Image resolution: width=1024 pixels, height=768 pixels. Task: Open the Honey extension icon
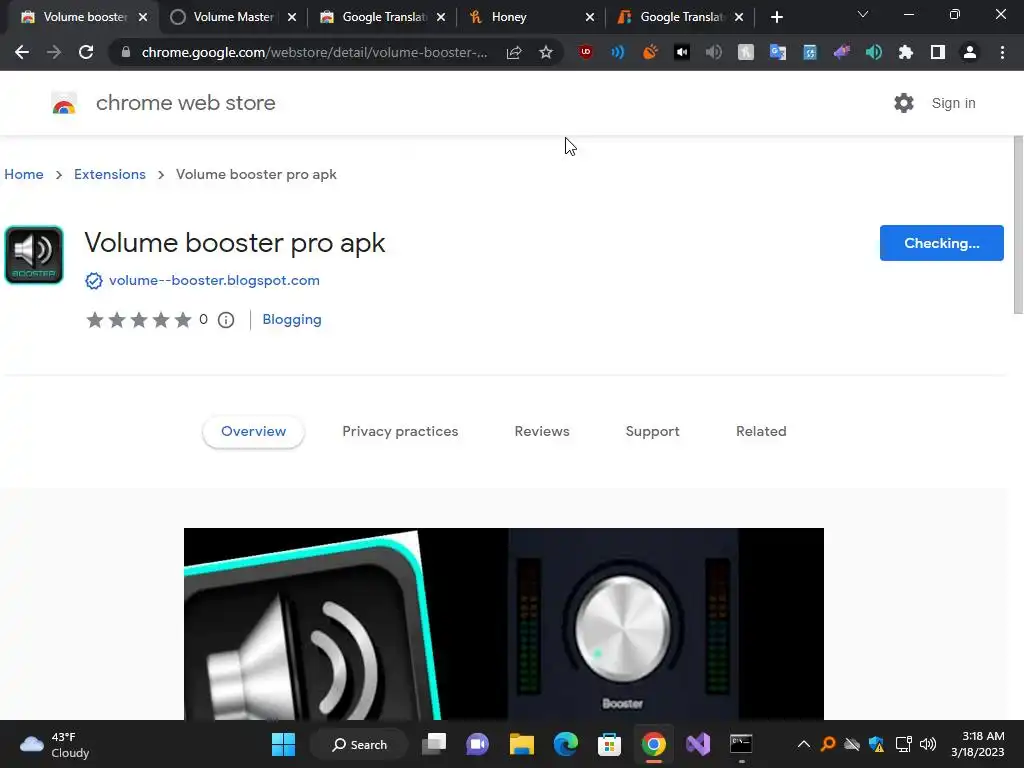click(746, 52)
